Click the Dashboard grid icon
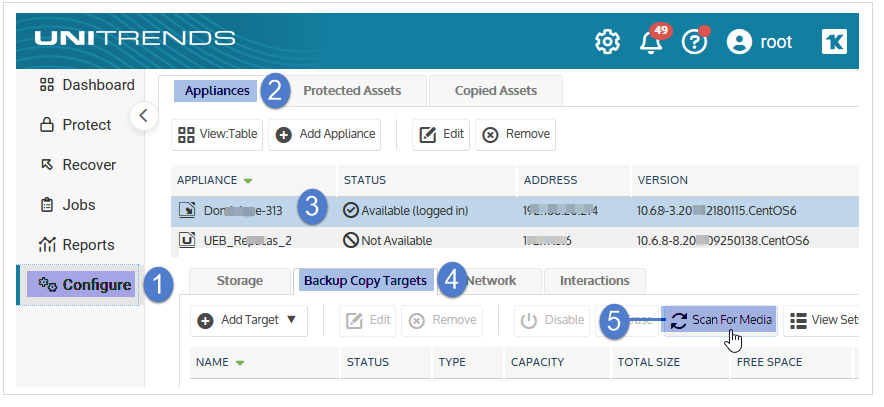884x407 pixels. [x=47, y=85]
